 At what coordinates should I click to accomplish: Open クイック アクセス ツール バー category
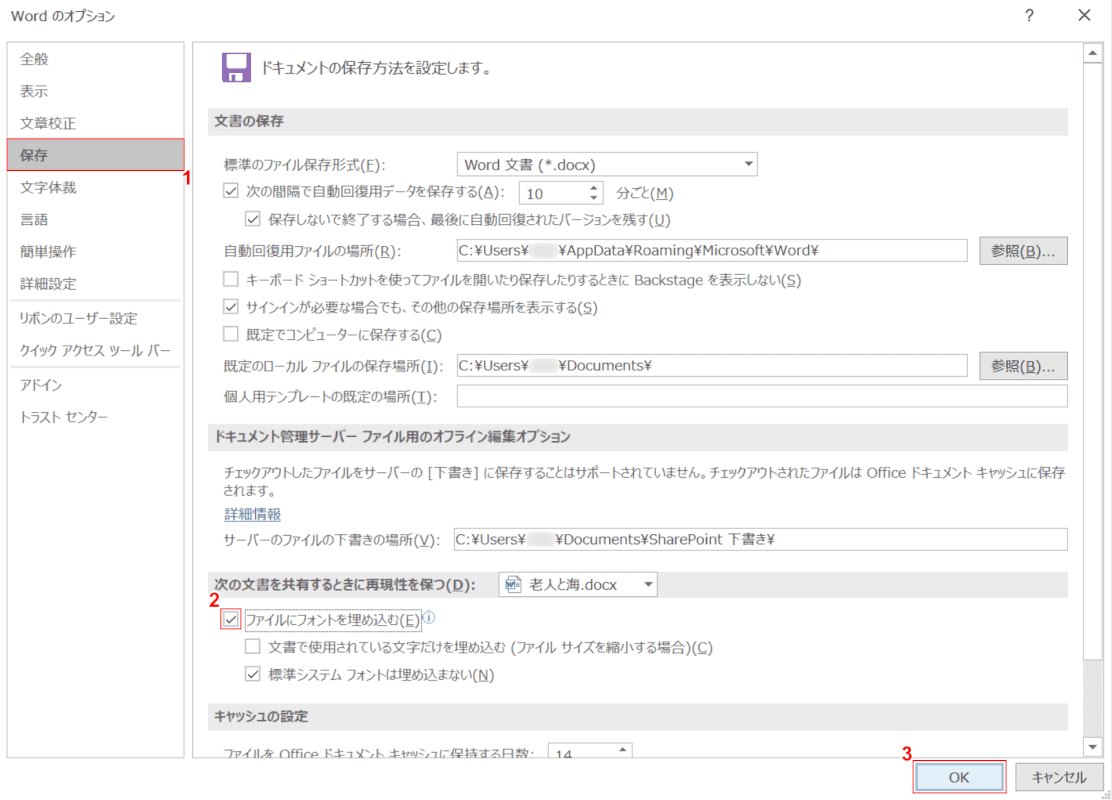95,350
